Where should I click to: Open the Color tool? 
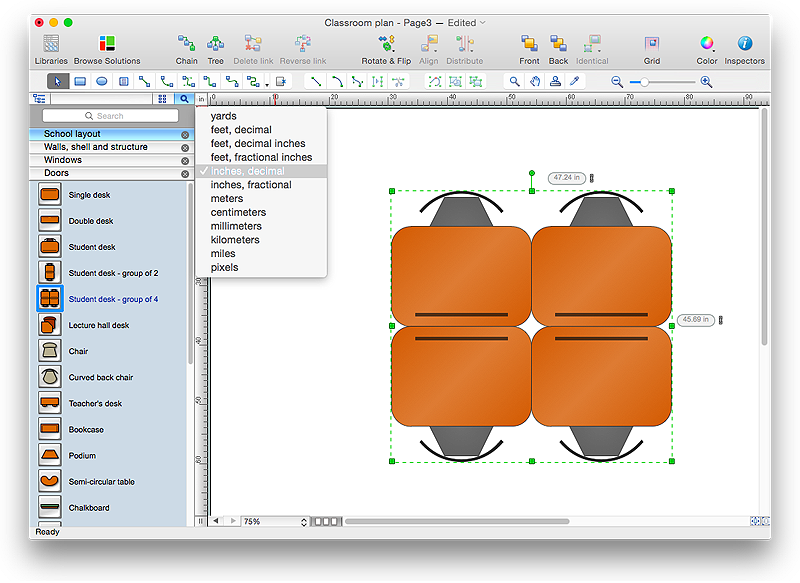point(706,46)
